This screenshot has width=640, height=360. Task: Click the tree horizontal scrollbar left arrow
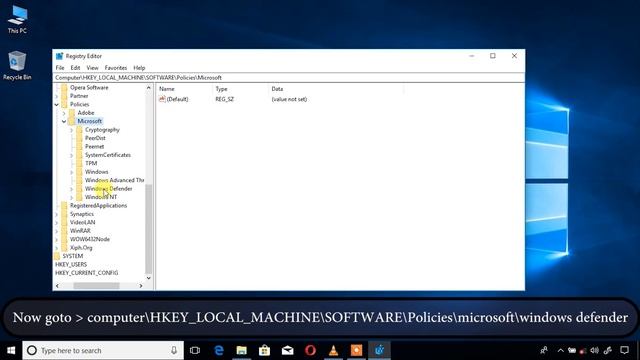click(57, 286)
